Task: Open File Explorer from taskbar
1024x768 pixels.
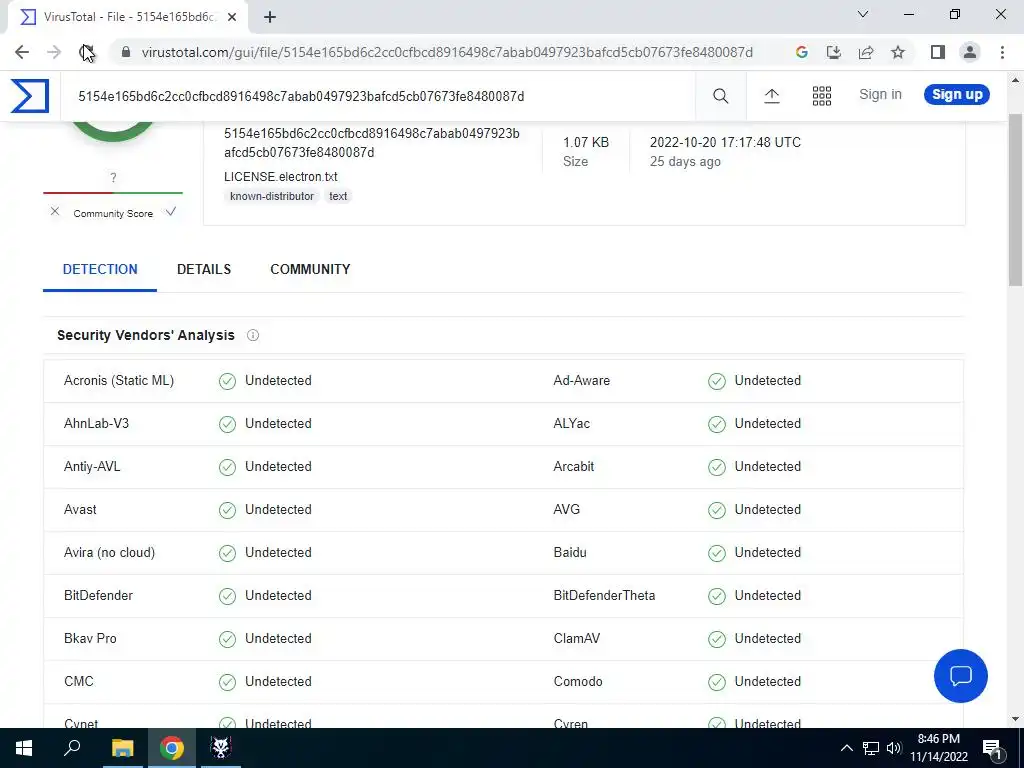Action: pos(122,748)
